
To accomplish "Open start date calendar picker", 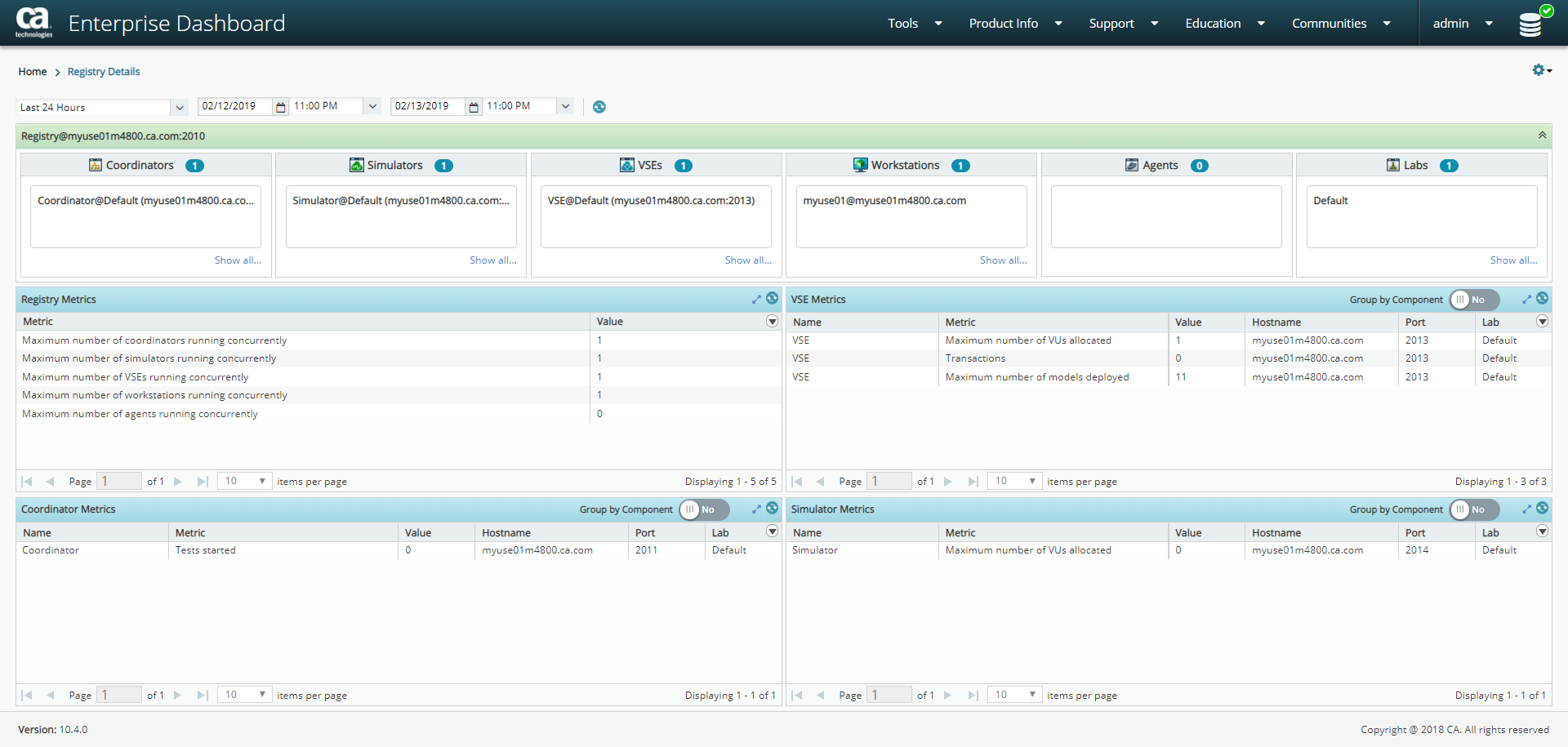I will pyautogui.click(x=281, y=107).
